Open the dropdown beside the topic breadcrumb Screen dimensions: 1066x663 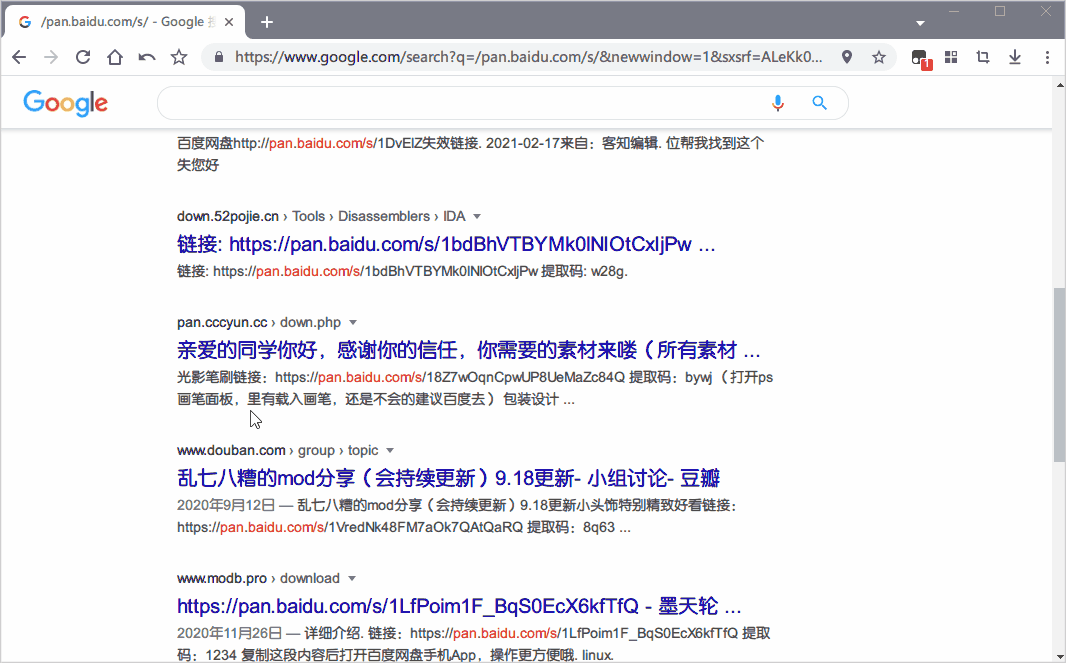click(x=390, y=450)
